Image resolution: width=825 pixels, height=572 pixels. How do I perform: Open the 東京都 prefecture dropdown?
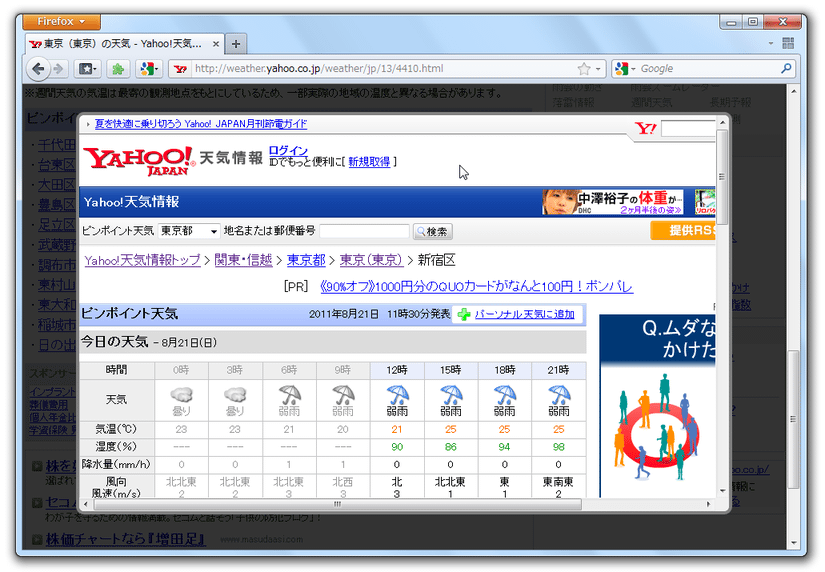point(189,231)
